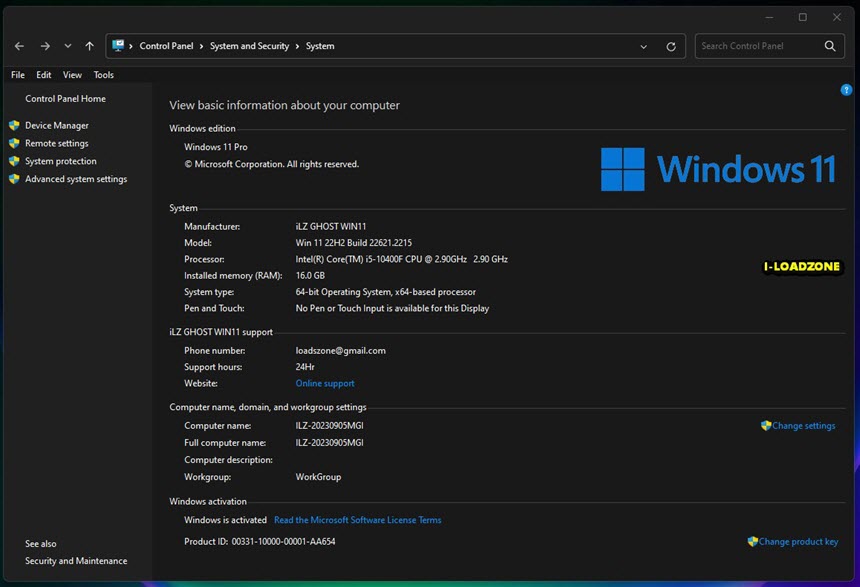860x587 pixels.
Task: Click Change product key link
Action: pyautogui.click(x=799, y=542)
